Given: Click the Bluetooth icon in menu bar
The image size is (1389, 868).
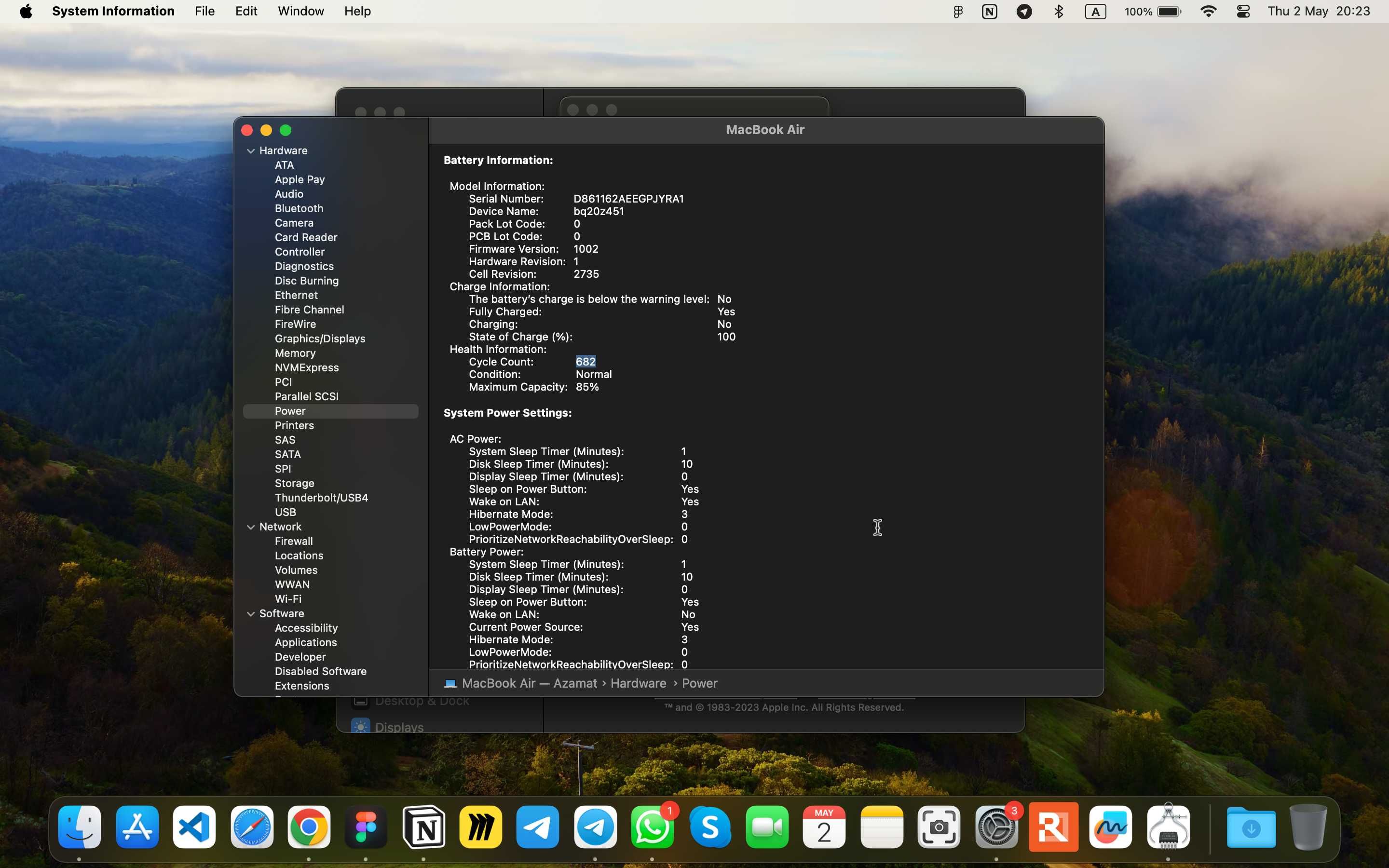Looking at the screenshot, I should 1060,11.
